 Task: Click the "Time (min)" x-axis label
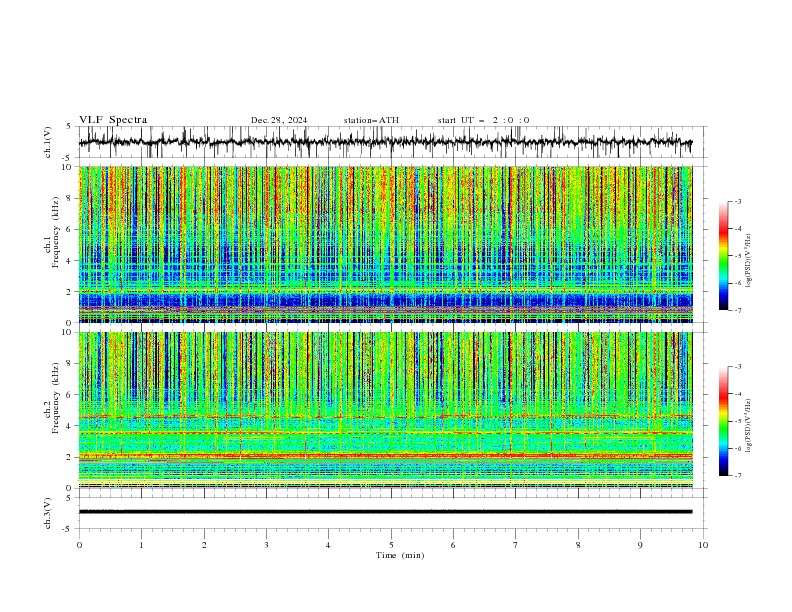[x=400, y=555]
